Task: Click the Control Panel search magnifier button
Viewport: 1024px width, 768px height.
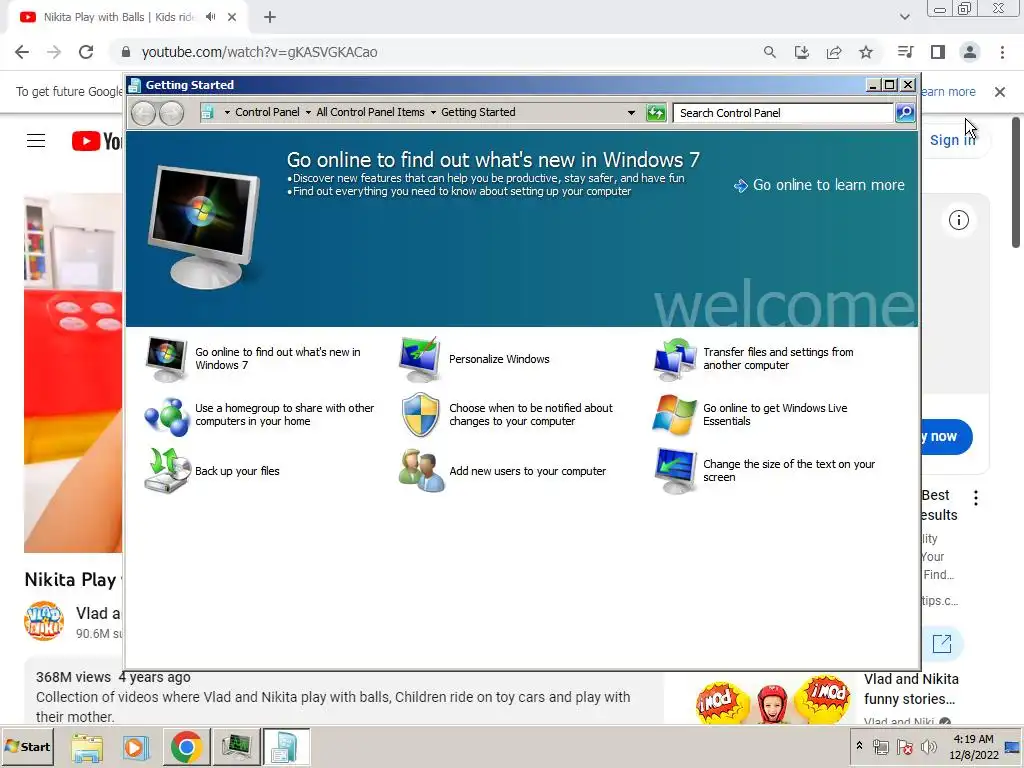Action: (x=904, y=113)
